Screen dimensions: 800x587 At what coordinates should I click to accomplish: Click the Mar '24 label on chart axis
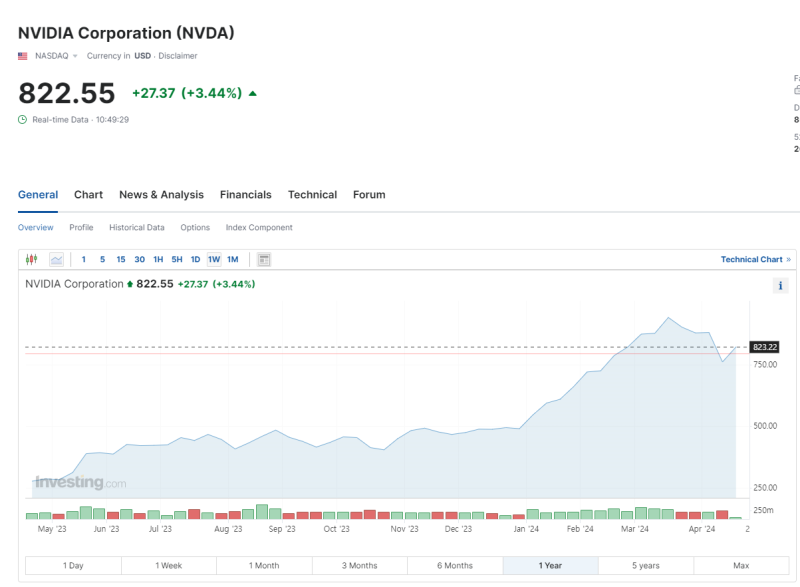coord(635,529)
